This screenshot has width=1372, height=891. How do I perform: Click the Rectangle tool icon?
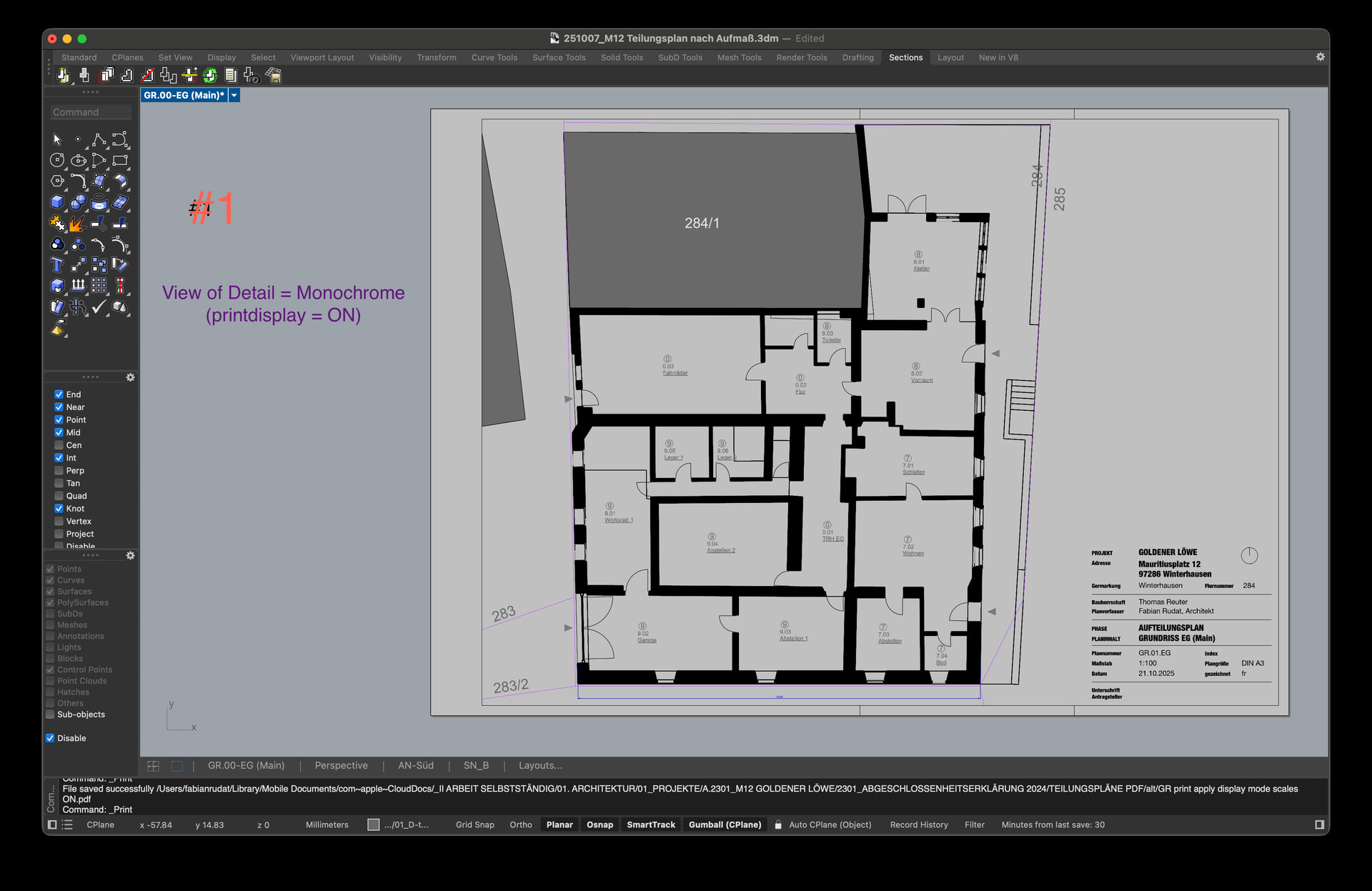point(120,160)
